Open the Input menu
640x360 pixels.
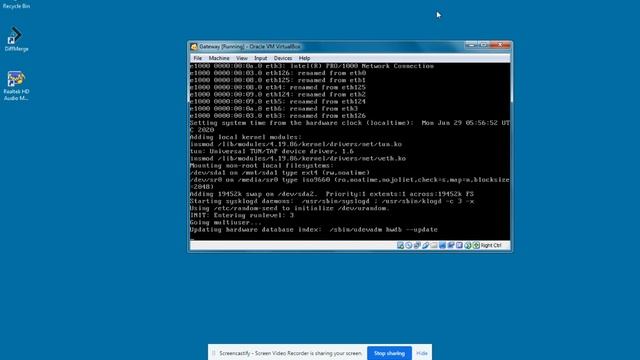point(260,58)
